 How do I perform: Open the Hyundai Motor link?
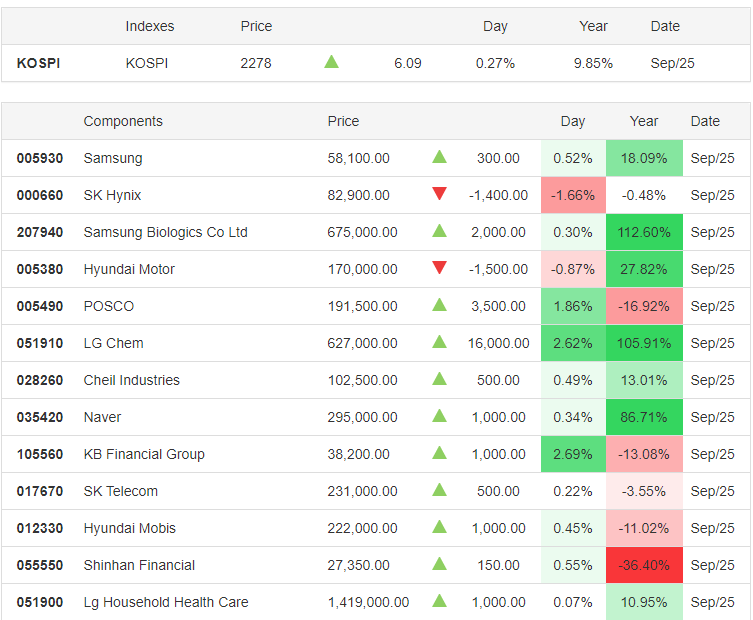(129, 269)
